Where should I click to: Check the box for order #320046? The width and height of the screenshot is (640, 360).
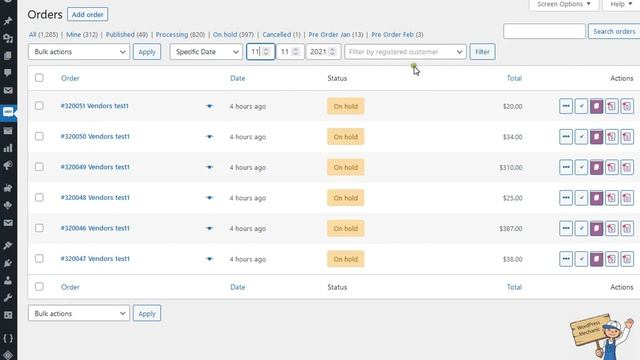pyautogui.click(x=39, y=228)
